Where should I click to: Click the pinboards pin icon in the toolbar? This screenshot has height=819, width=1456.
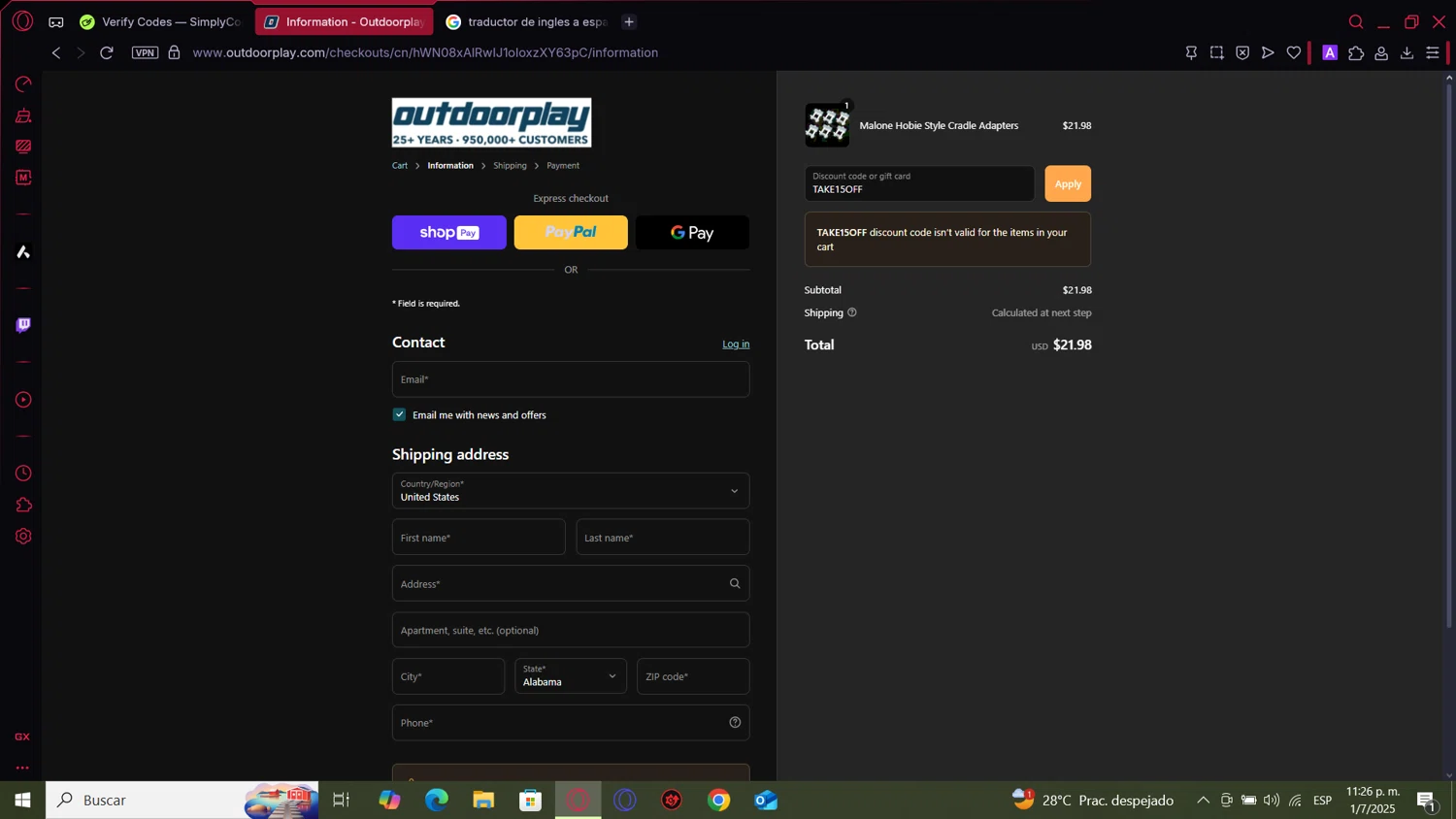click(x=1191, y=52)
